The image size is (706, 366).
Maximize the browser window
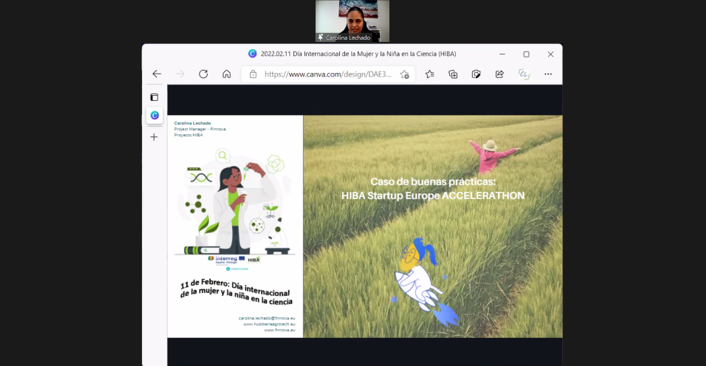[526, 54]
